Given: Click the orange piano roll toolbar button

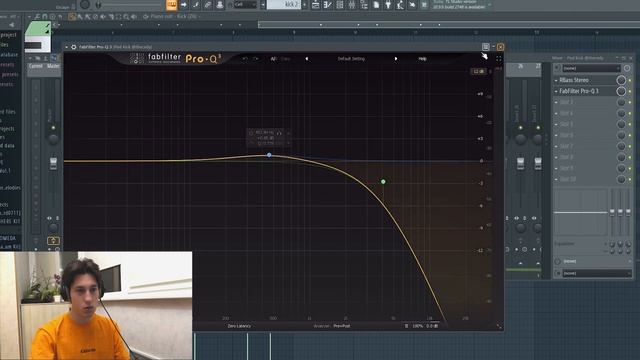Looking at the screenshot, I should point(171,5).
